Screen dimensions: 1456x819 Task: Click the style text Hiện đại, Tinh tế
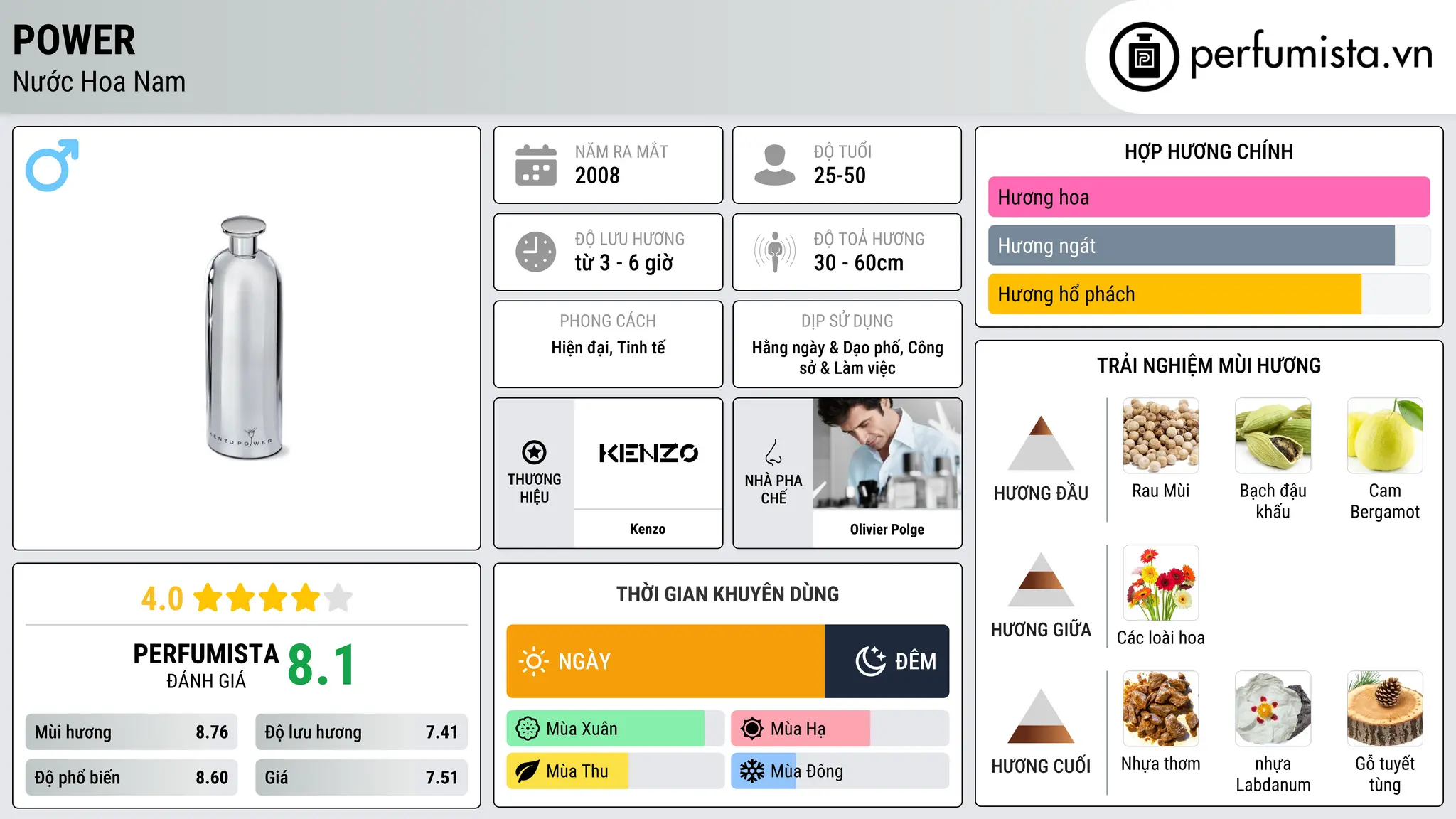click(x=609, y=348)
